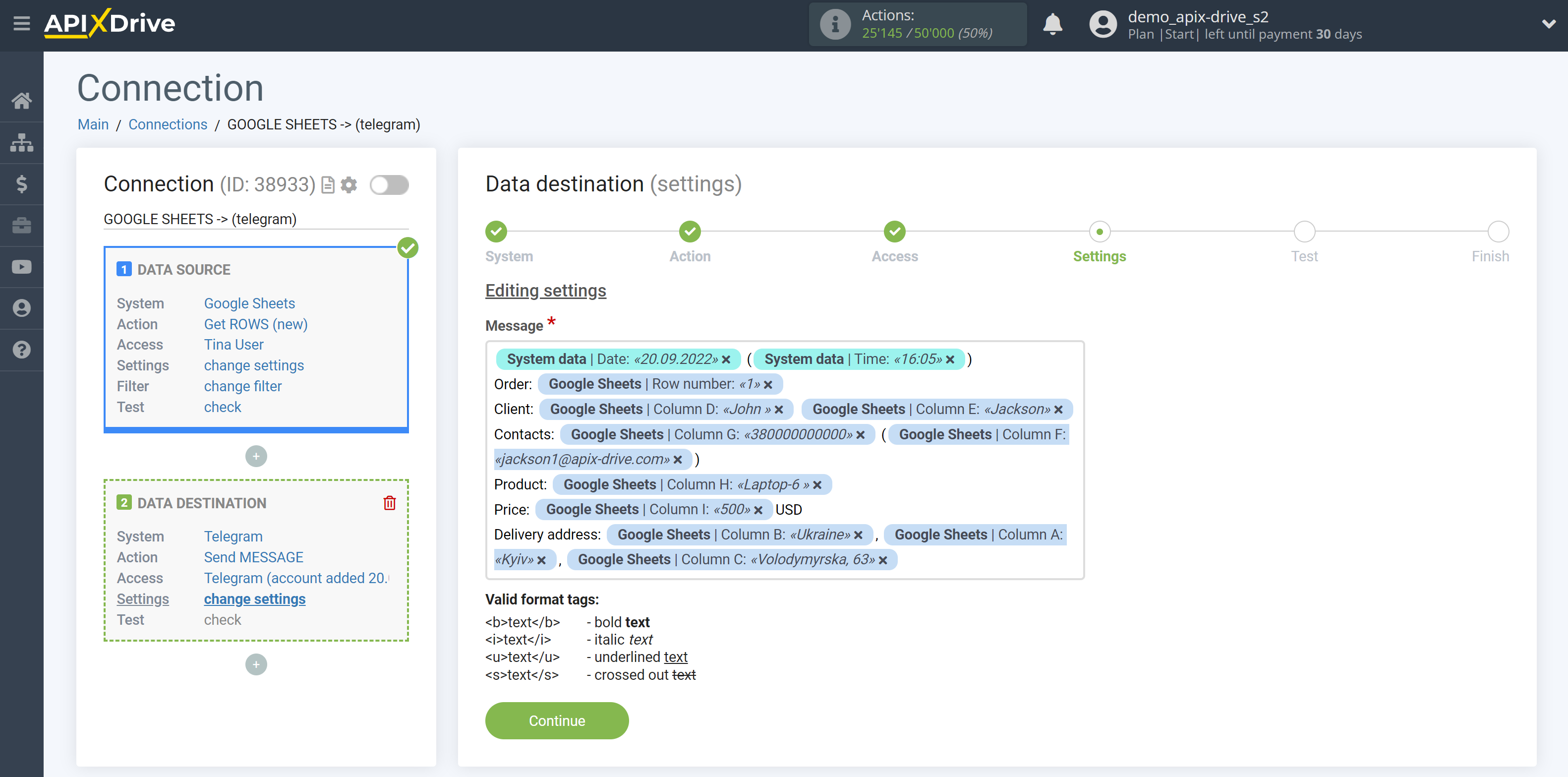This screenshot has height=777, width=1568.
Task: Open the Get ROWS (new) action link
Action: (x=256, y=324)
